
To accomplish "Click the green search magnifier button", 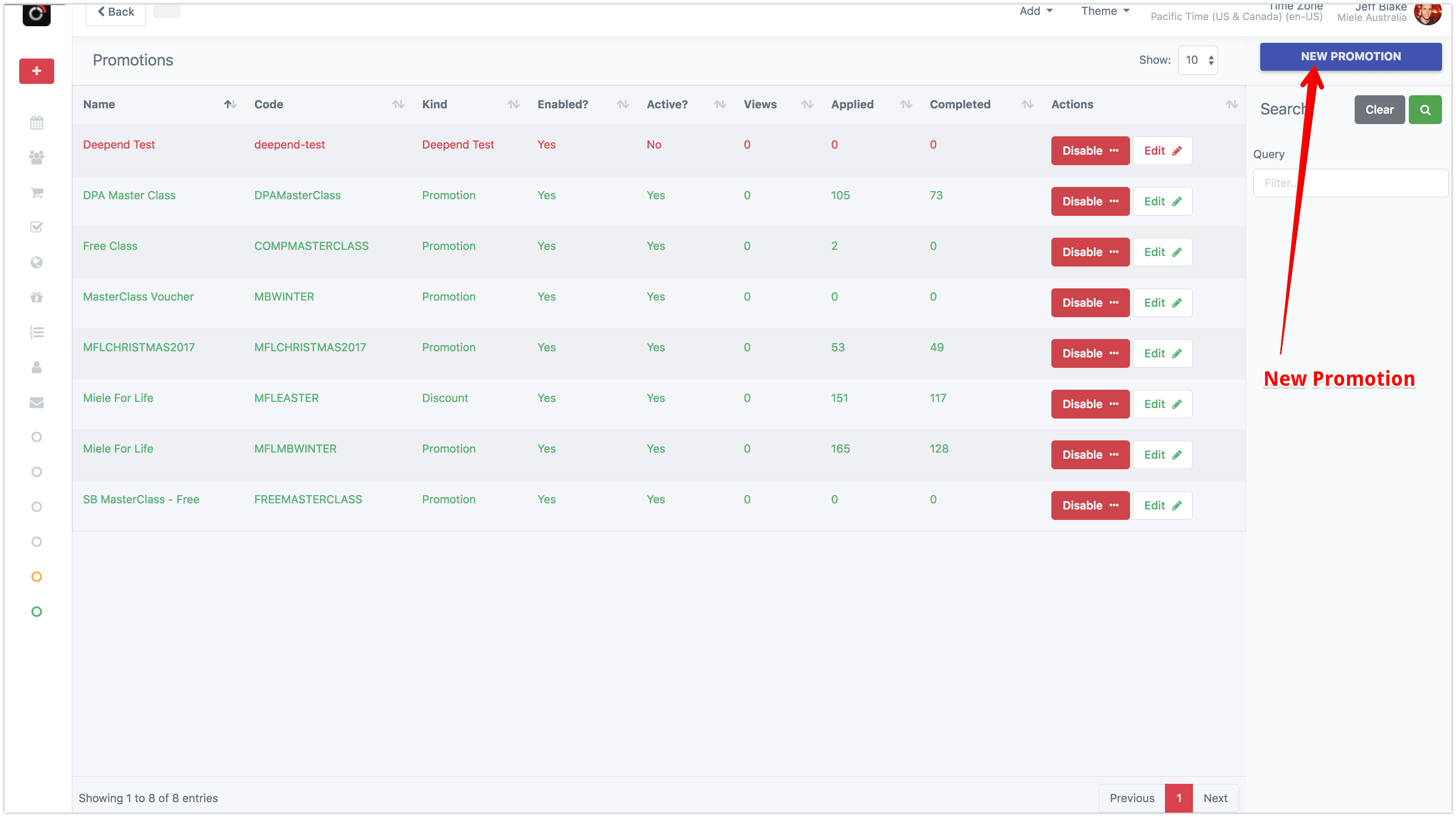I will (x=1425, y=110).
